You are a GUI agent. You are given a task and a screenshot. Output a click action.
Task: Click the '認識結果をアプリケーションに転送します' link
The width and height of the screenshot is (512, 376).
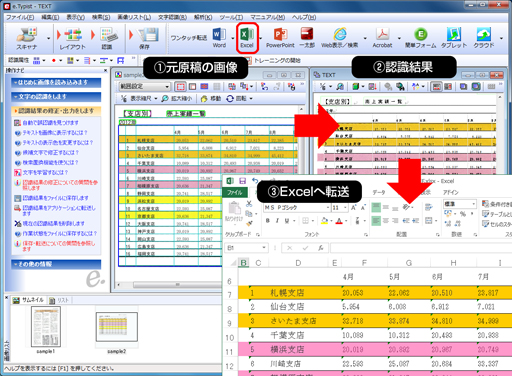tap(59, 210)
